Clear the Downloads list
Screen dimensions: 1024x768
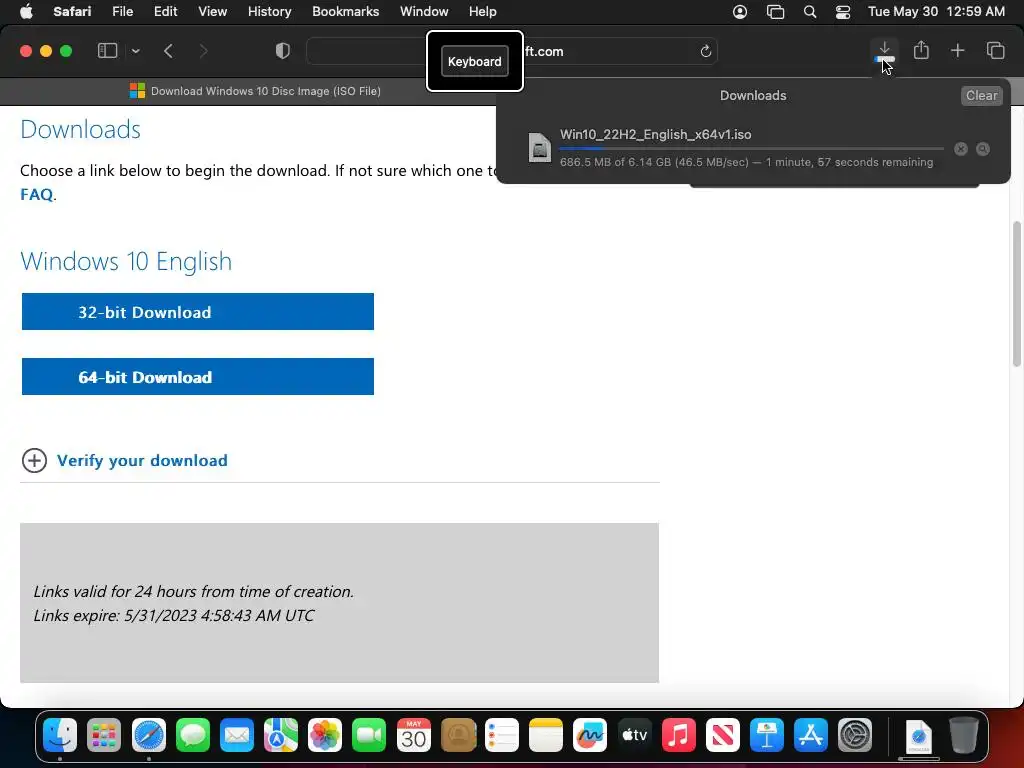[x=981, y=95]
